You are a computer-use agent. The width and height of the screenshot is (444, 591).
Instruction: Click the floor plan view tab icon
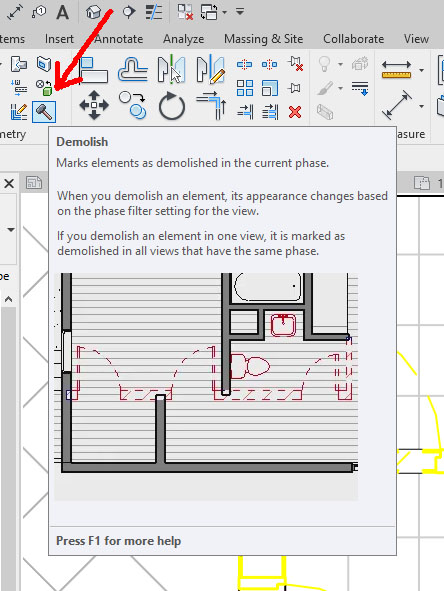(34, 183)
